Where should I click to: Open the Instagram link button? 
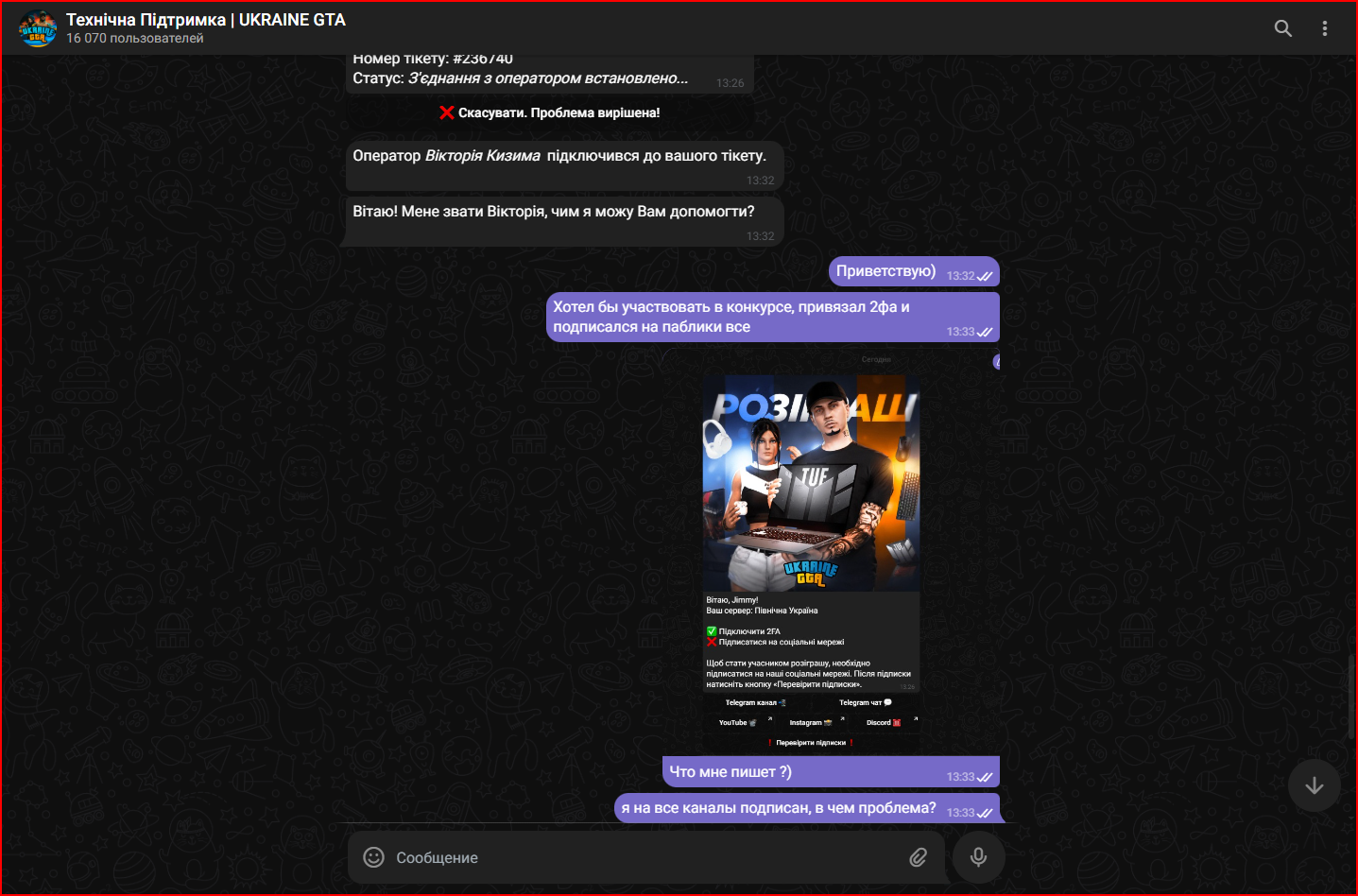click(811, 723)
